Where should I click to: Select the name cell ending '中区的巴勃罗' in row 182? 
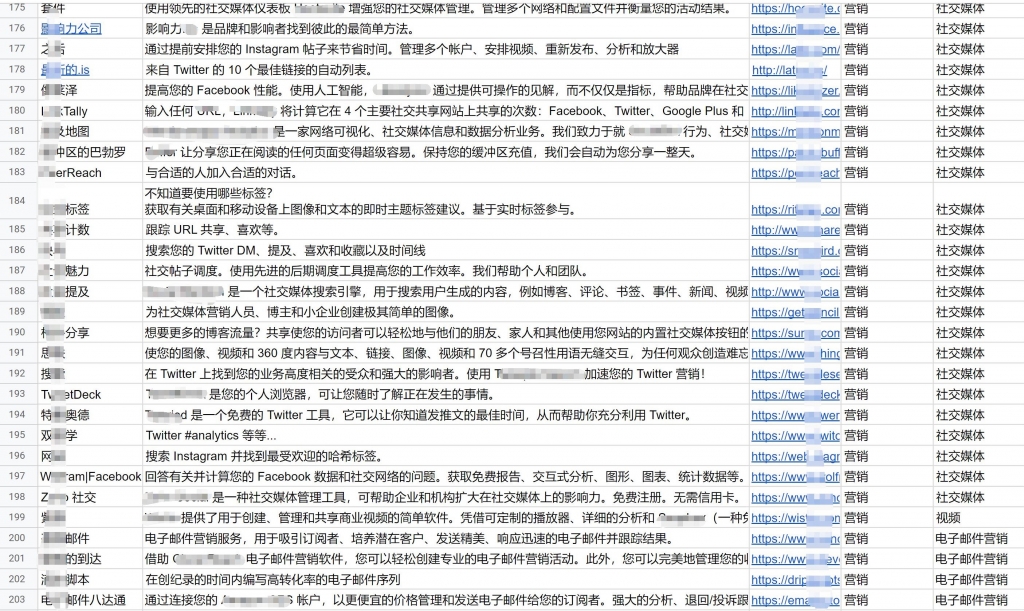[x=90, y=152]
